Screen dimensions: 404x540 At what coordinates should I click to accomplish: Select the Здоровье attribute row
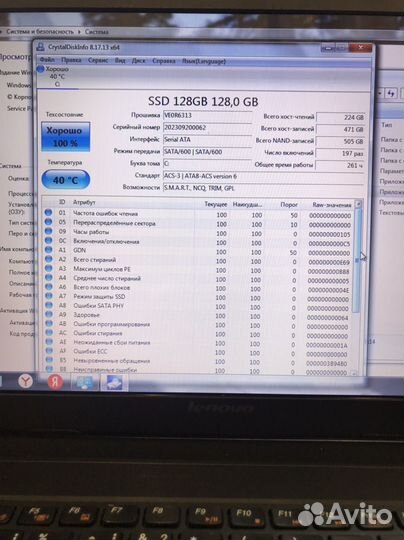(198, 316)
